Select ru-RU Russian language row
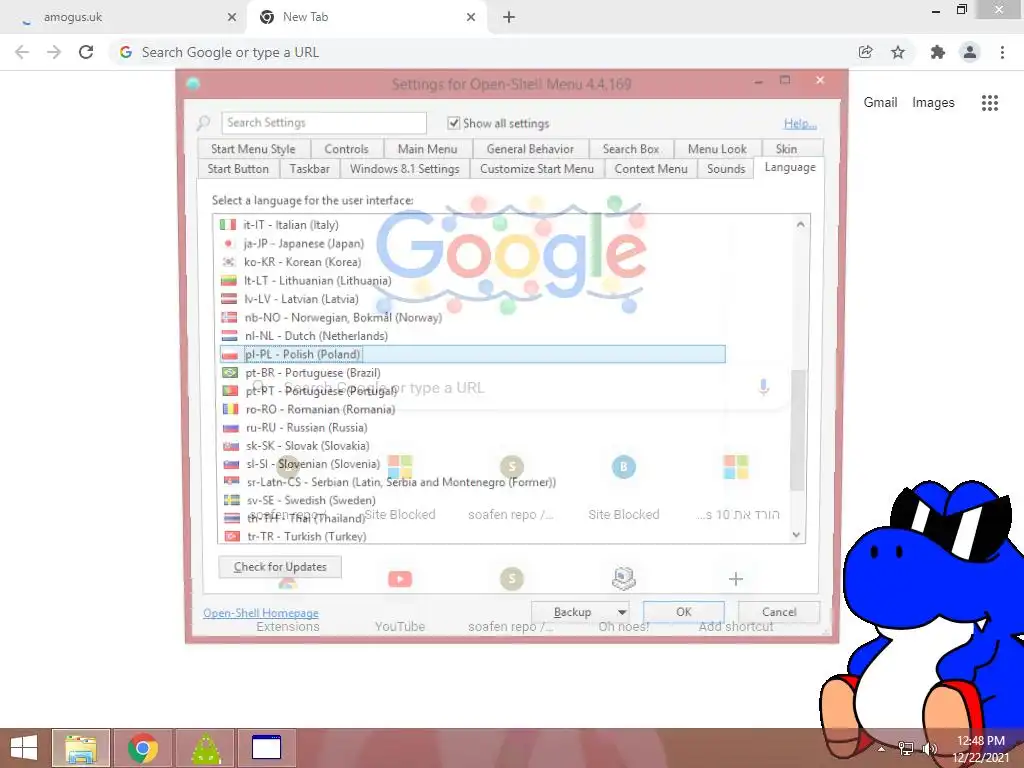 click(473, 428)
